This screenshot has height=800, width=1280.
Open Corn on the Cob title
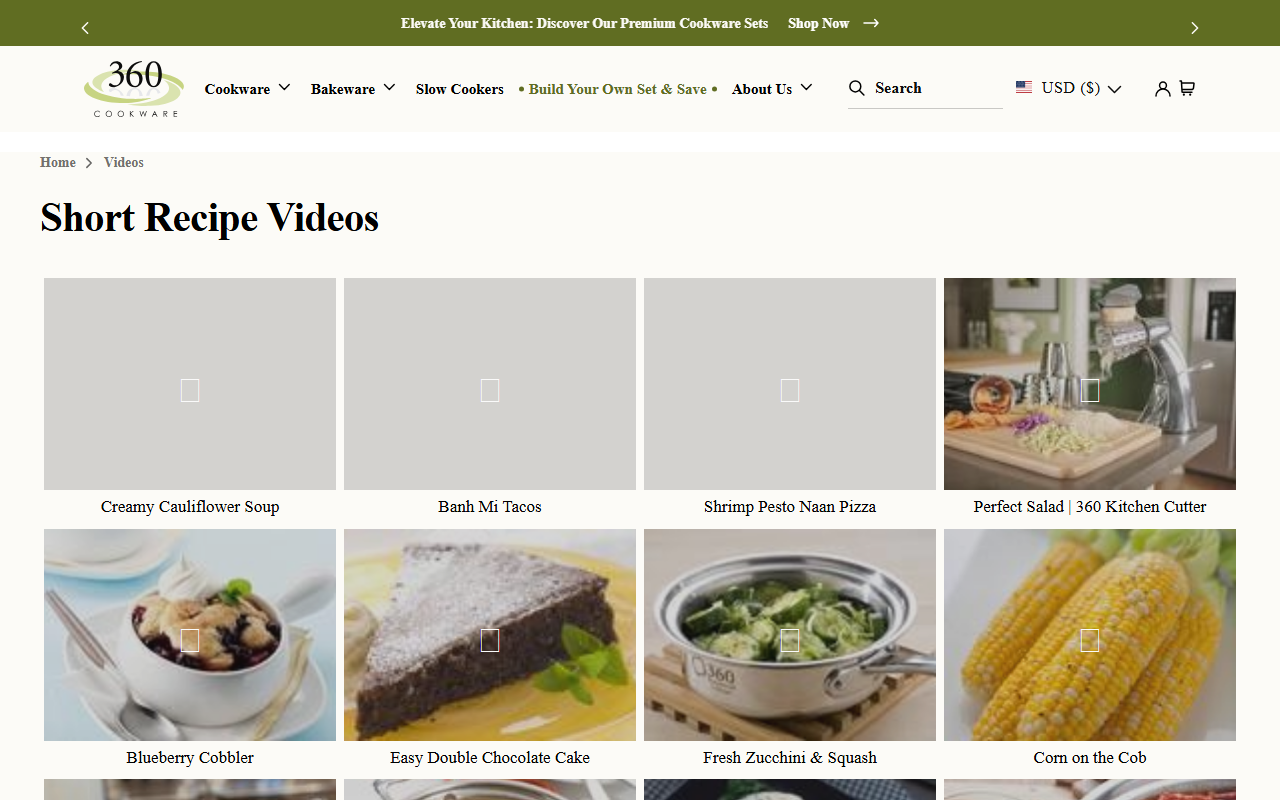click(1090, 758)
